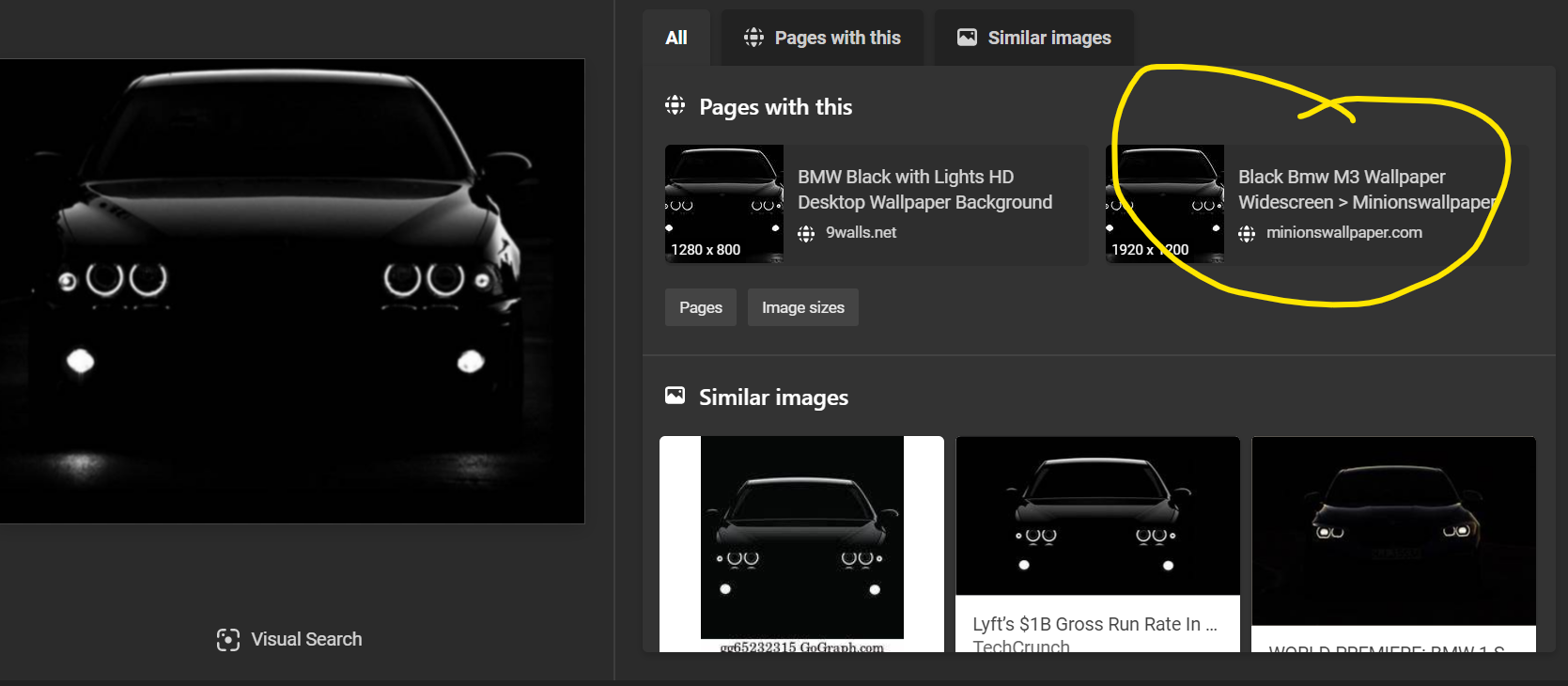Click globe icon next to minionswallpaper.com
This screenshot has height=686, width=1568.
click(x=1247, y=233)
